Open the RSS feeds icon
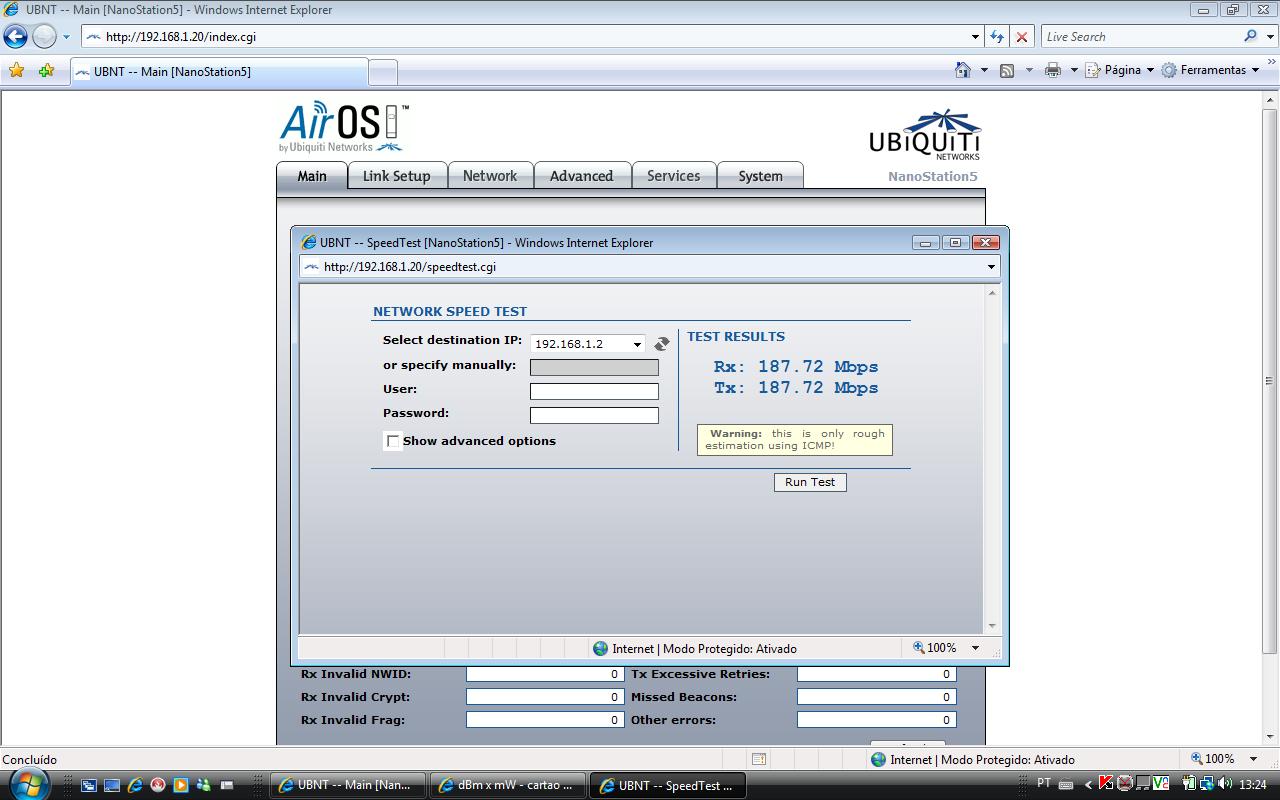This screenshot has width=1280, height=800. coord(1007,70)
